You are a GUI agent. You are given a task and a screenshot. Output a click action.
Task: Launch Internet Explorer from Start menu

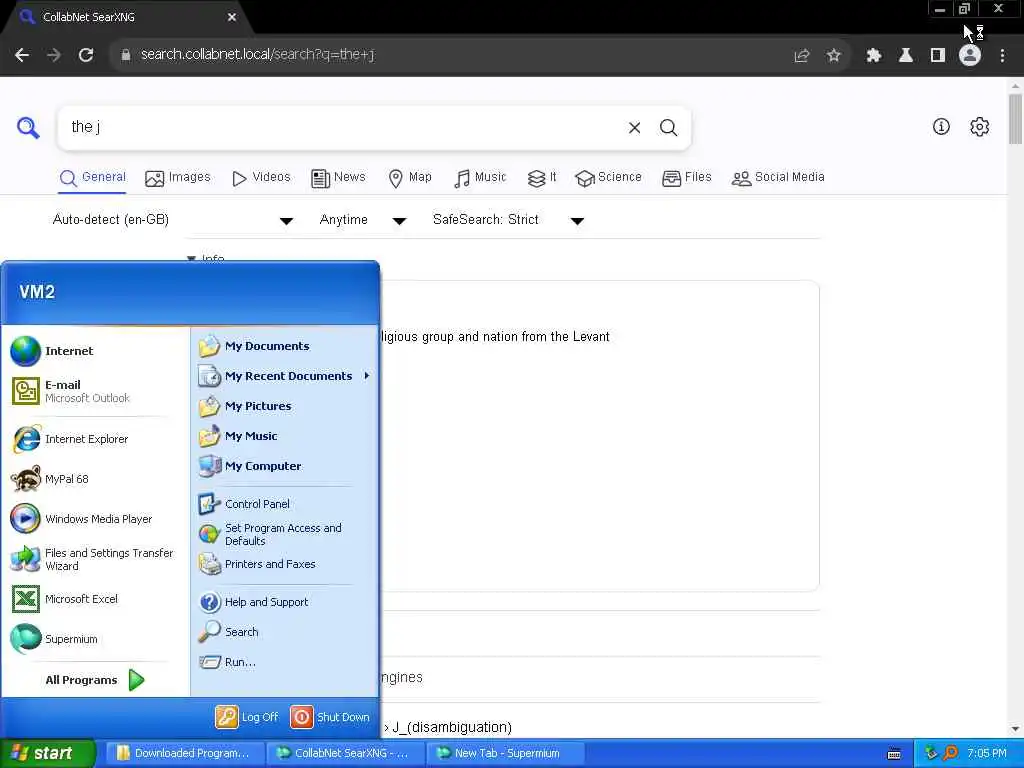click(95, 439)
